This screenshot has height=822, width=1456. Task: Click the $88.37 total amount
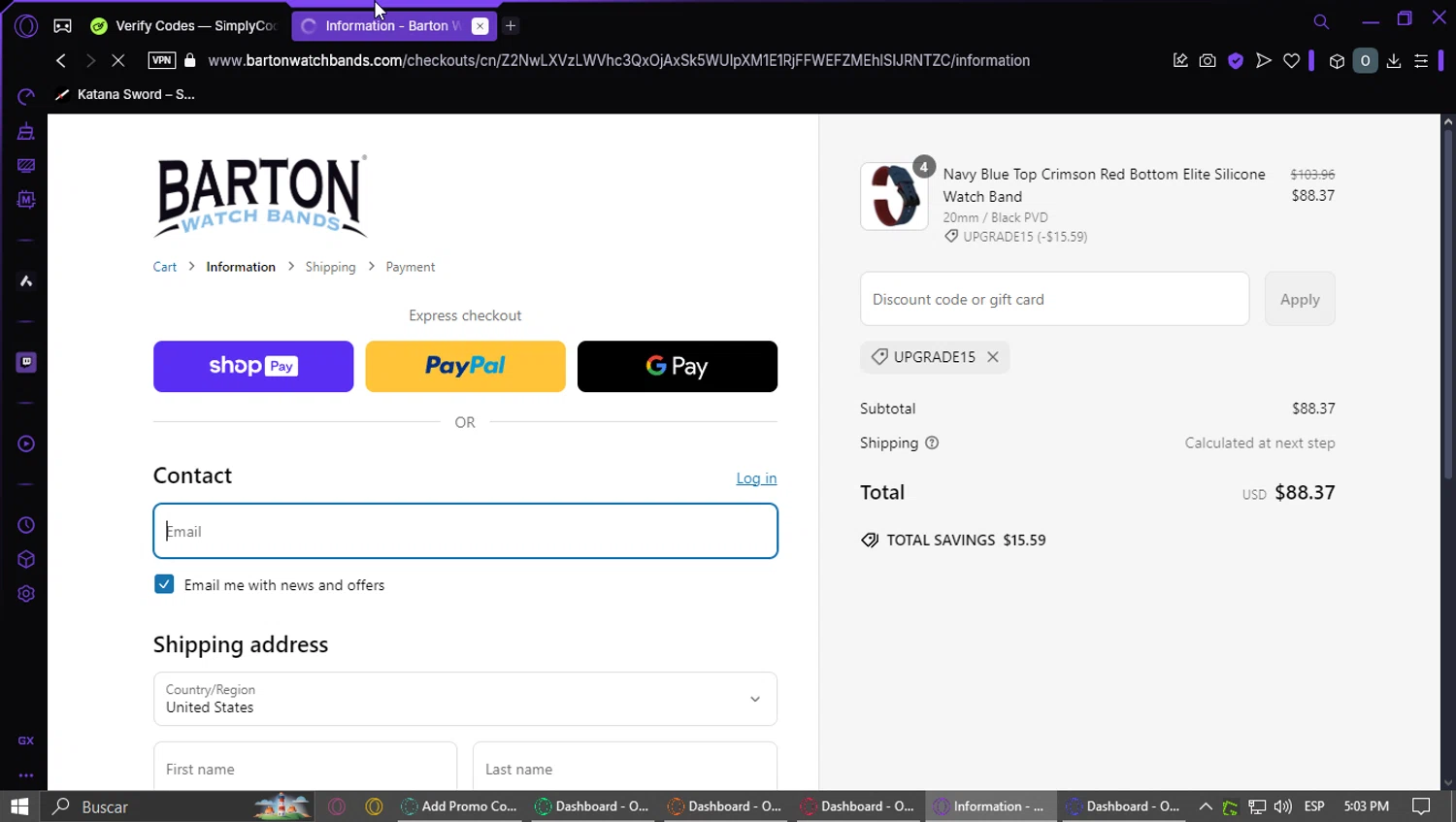1305,492
